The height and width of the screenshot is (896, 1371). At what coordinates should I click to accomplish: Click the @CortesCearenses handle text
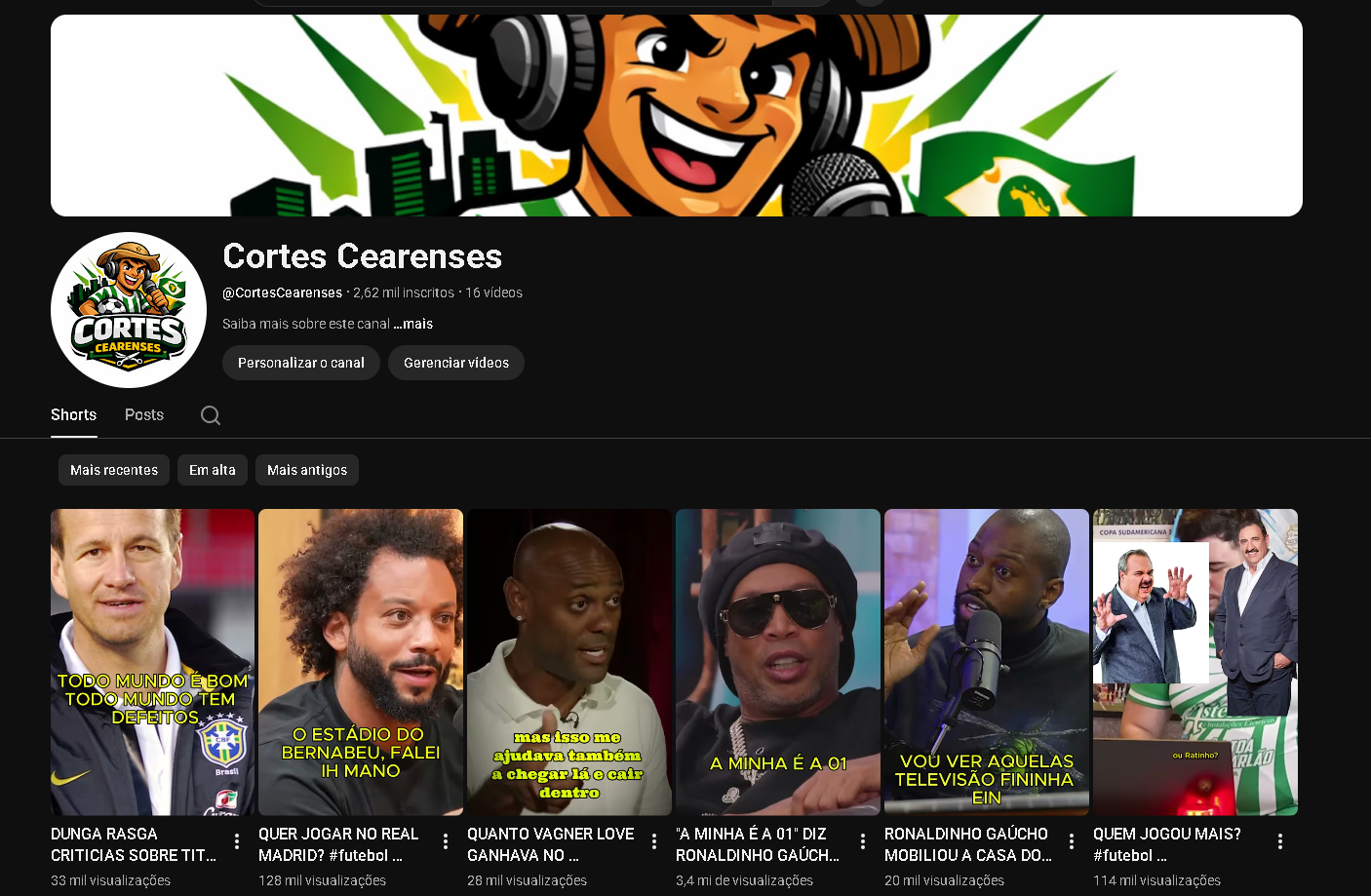[x=283, y=292]
